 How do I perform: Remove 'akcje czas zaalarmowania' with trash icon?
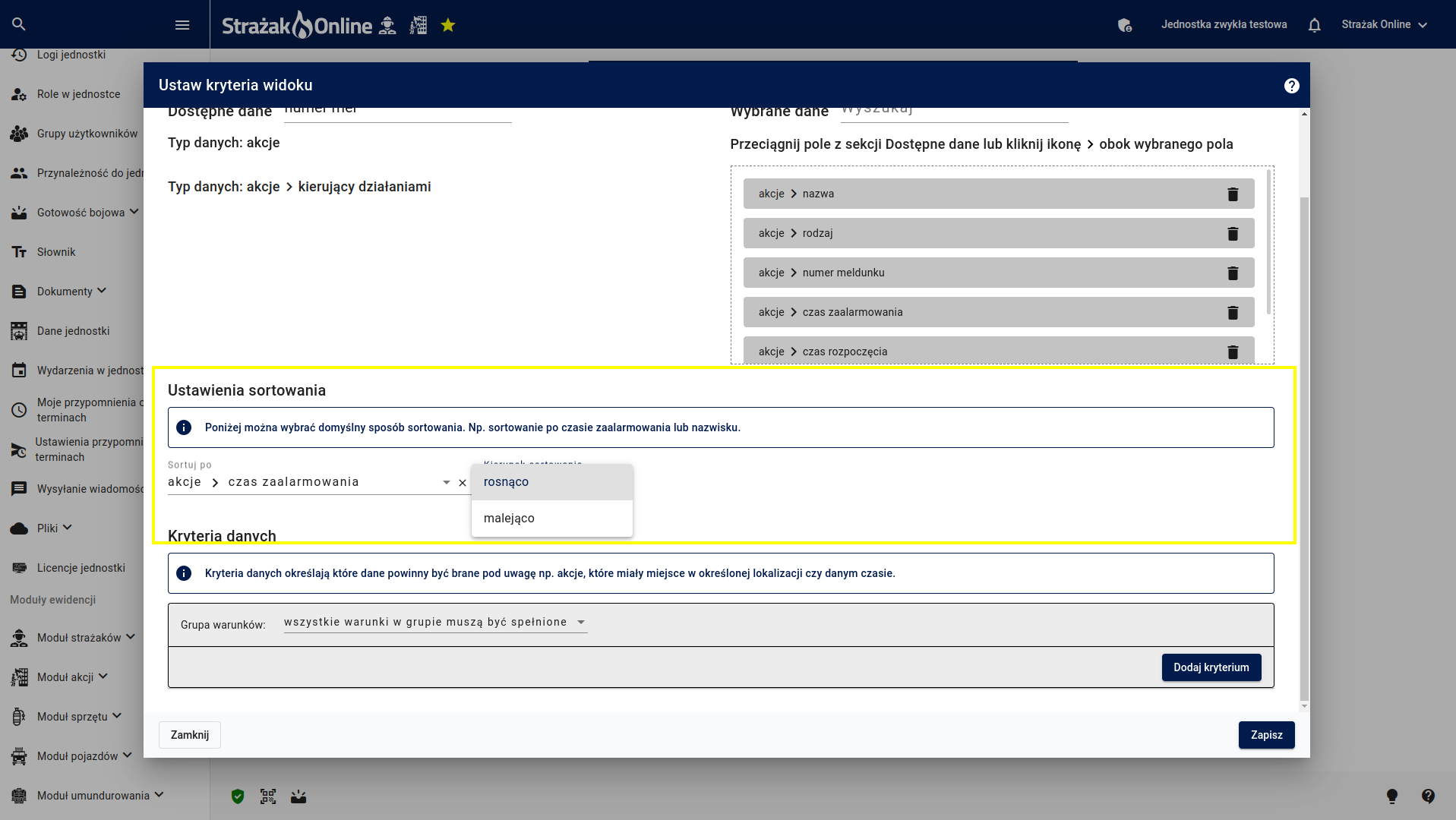point(1233,313)
